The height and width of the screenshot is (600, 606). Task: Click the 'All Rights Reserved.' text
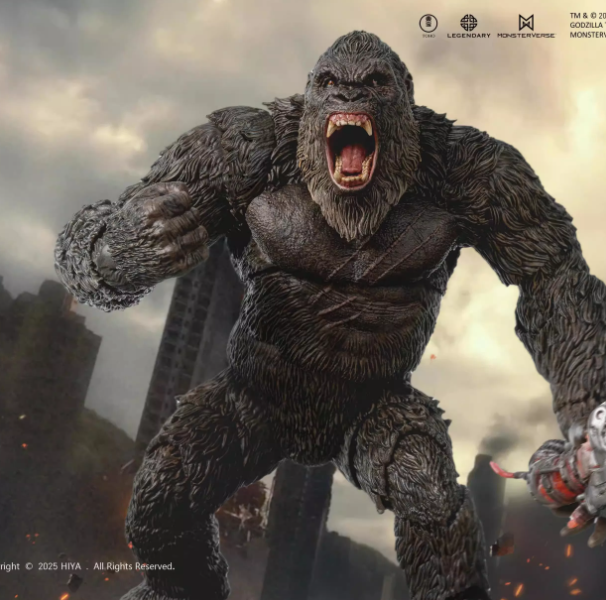pos(134,566)
